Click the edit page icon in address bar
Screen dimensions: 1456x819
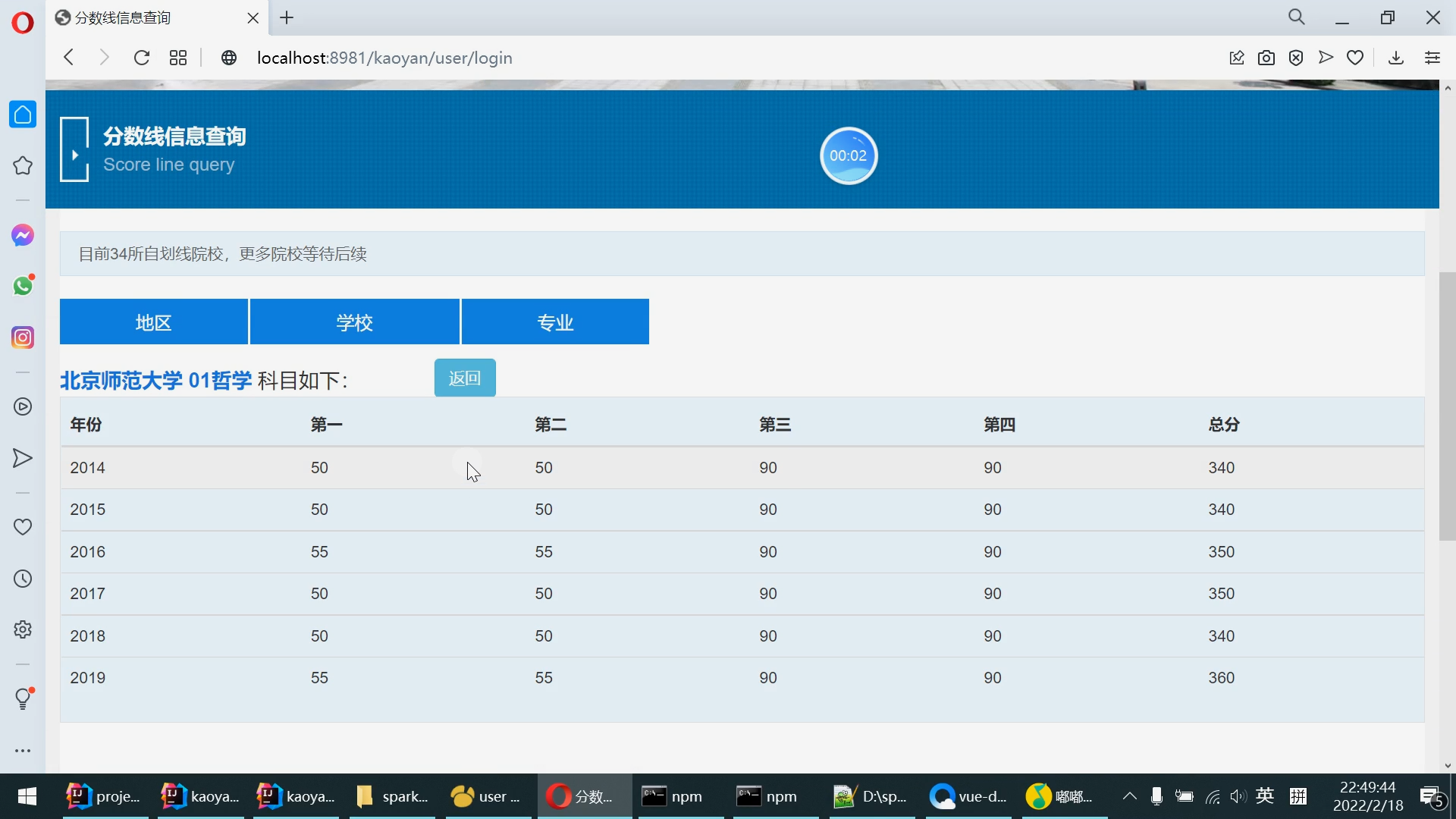click(1237, 58)
